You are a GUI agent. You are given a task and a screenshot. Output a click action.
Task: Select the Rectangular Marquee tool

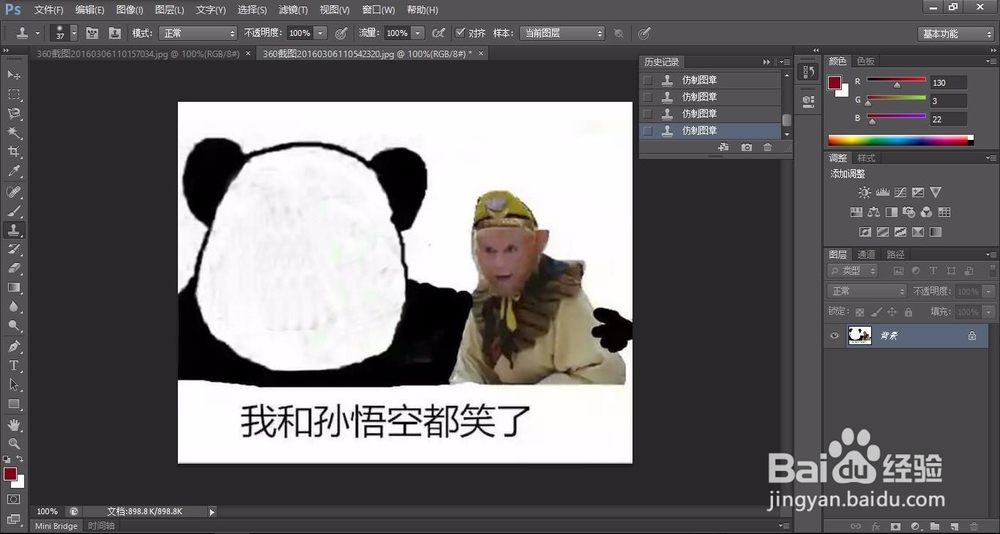pos(14,94)
